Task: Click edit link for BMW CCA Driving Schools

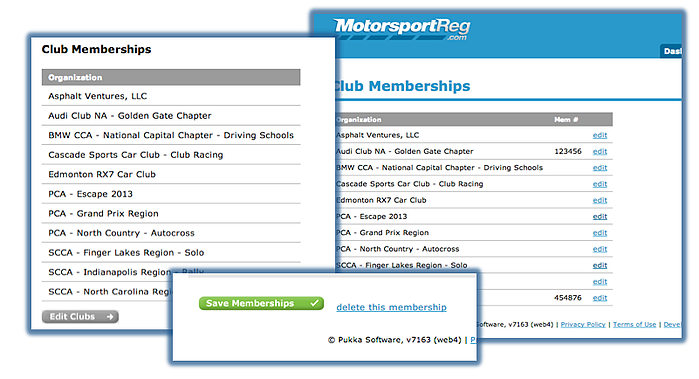Action: 600,168
